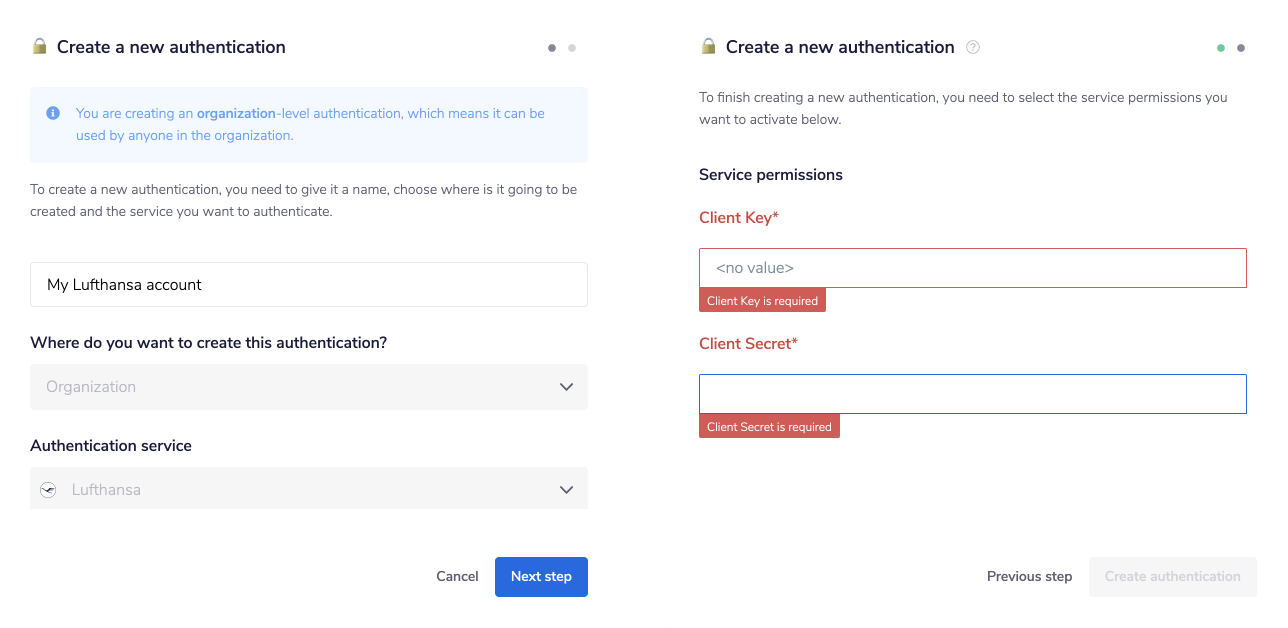Click the 'Client Key is required' error label
1288x628 pixels.
click(762, 301)
